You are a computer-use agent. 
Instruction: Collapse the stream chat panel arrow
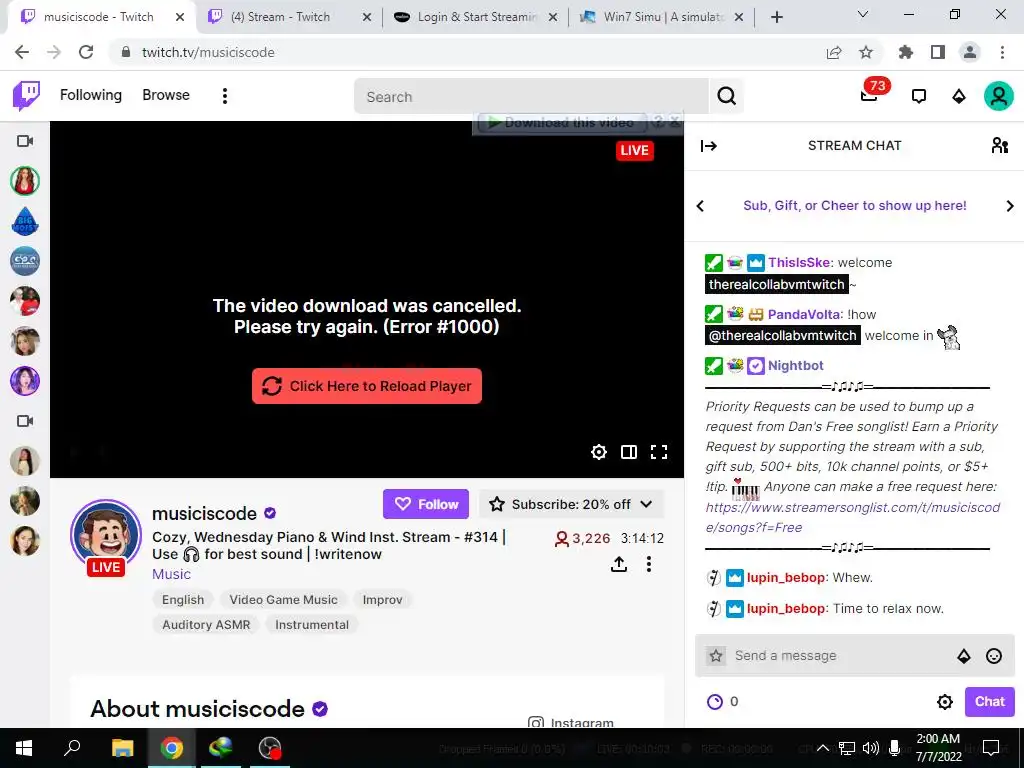[709, 146]
